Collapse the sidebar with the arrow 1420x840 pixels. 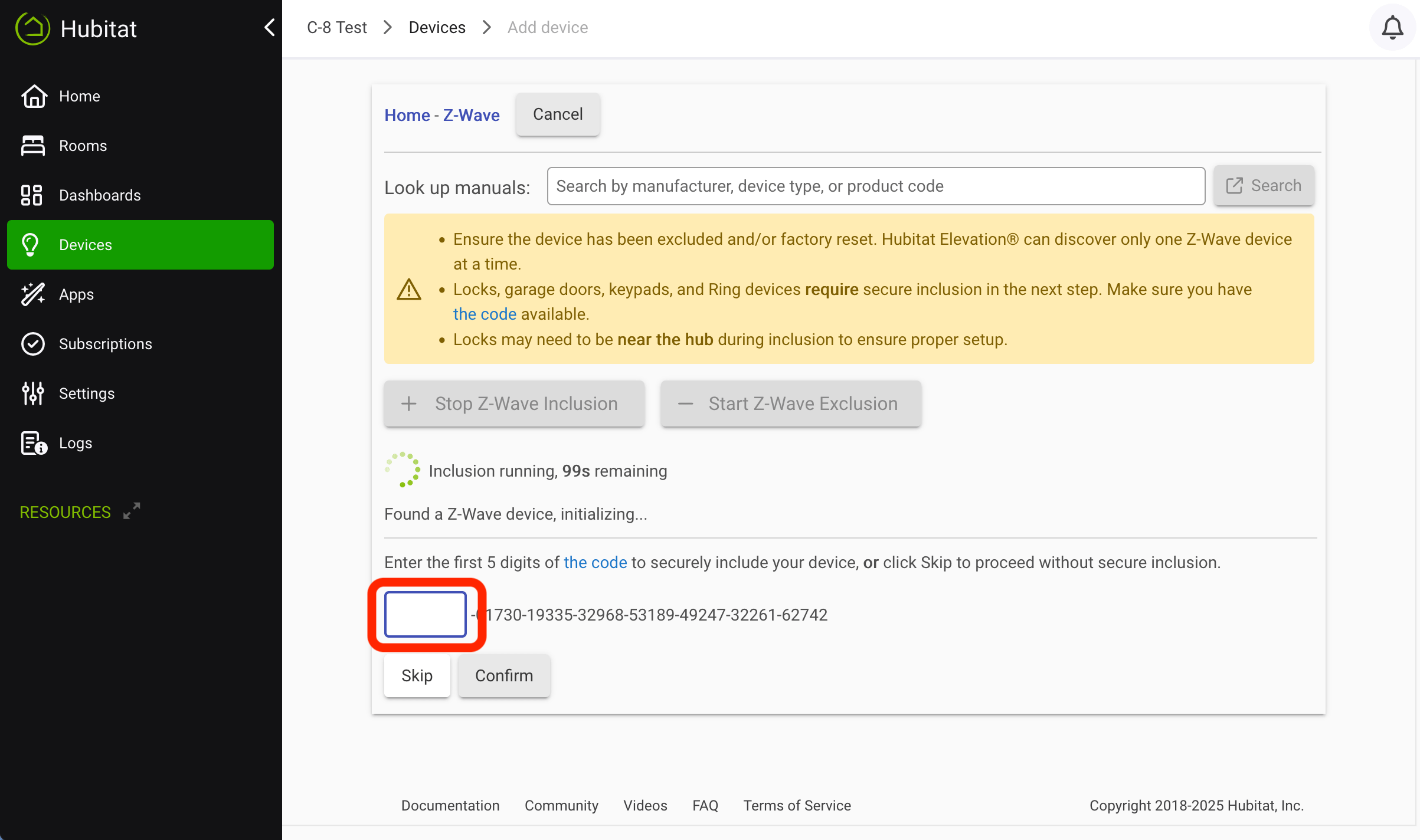269,27
